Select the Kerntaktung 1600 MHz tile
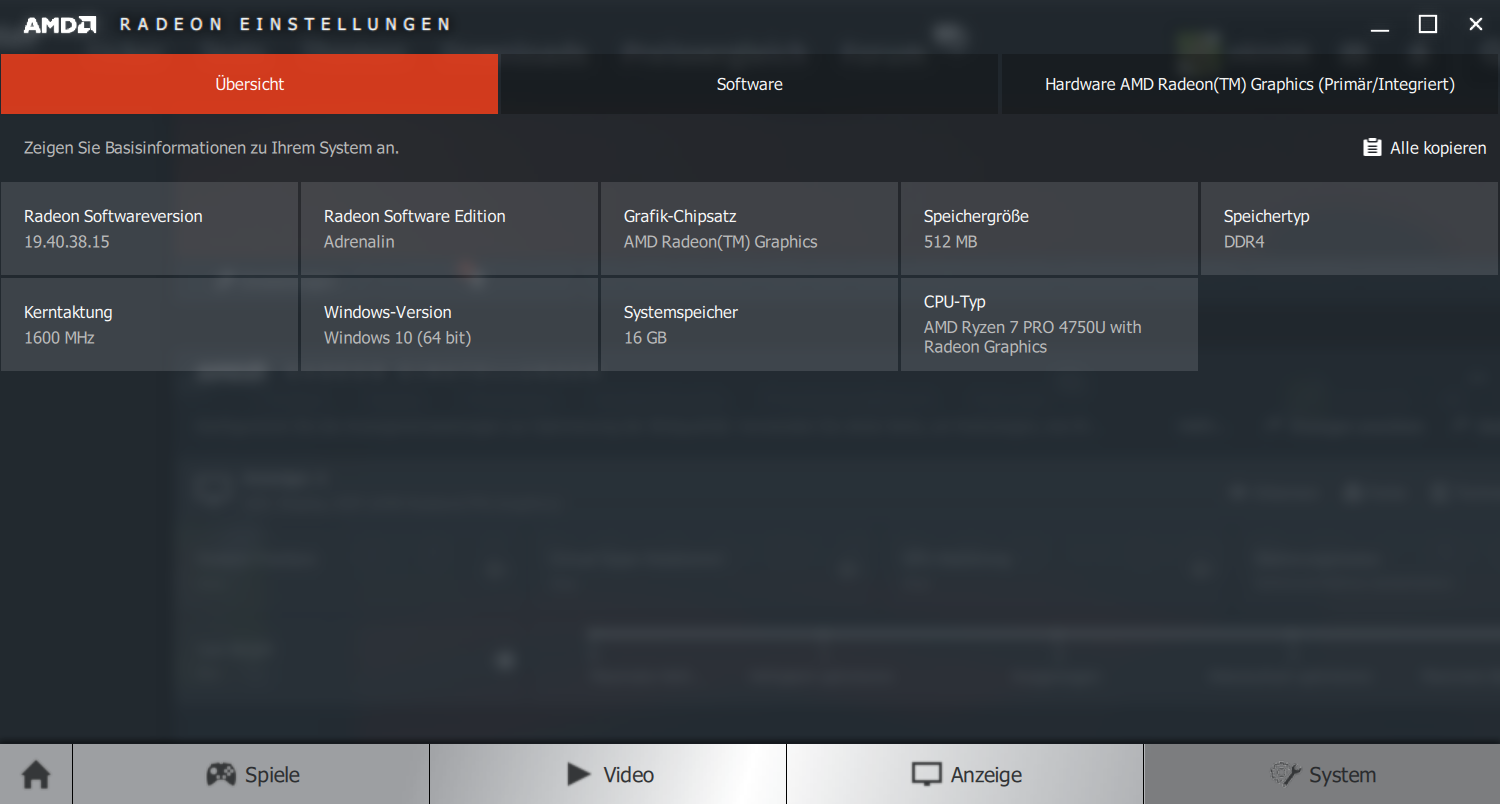 coord(149,324)
